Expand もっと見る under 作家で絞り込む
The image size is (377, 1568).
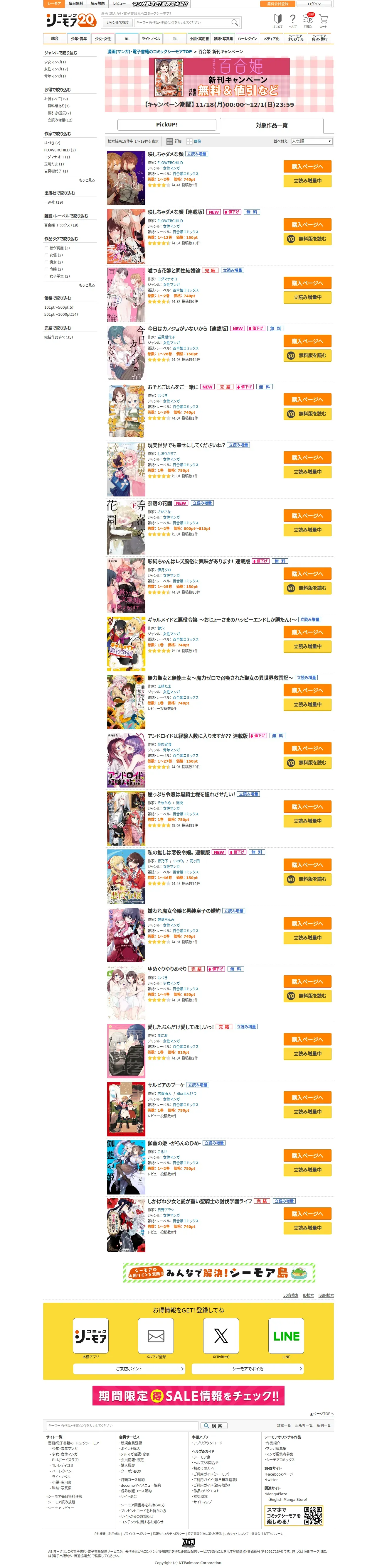[x=87, y=180]
